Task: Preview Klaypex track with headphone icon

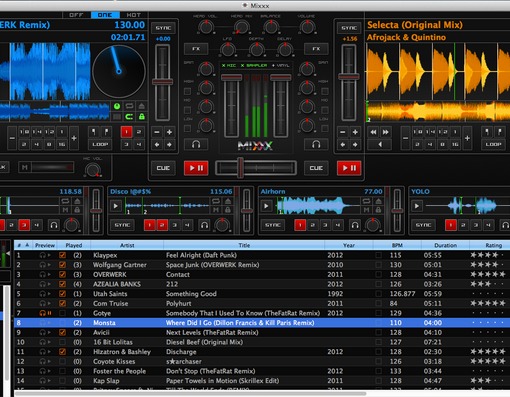Action: tap(42, 255)
